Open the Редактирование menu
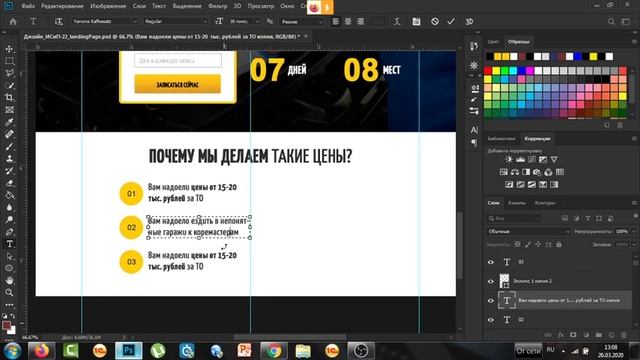 (62, 6)
